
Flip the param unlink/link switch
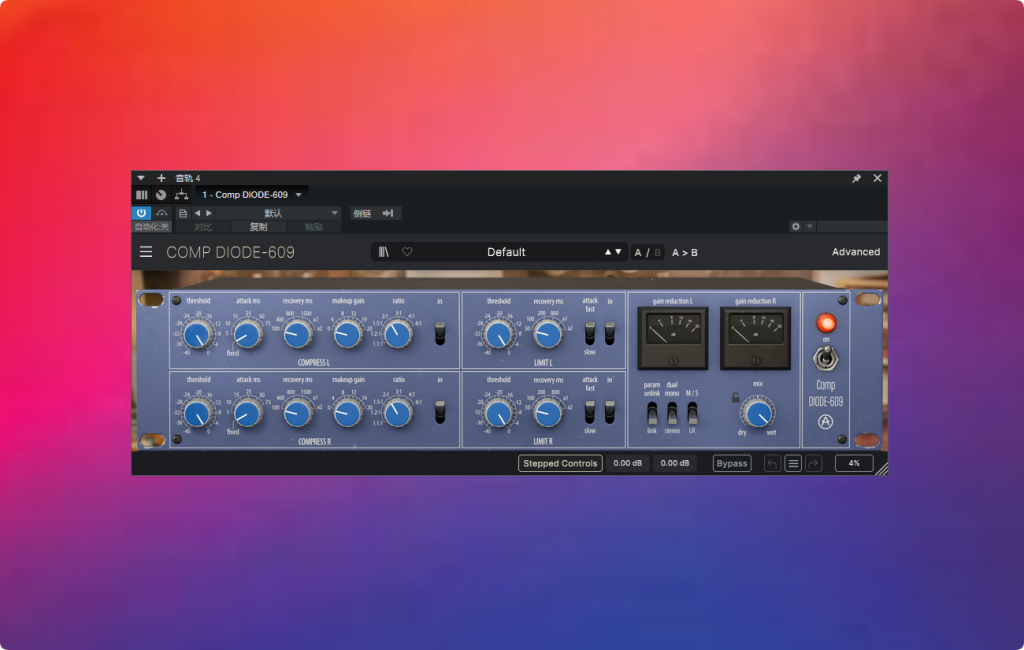pos(652,414)
